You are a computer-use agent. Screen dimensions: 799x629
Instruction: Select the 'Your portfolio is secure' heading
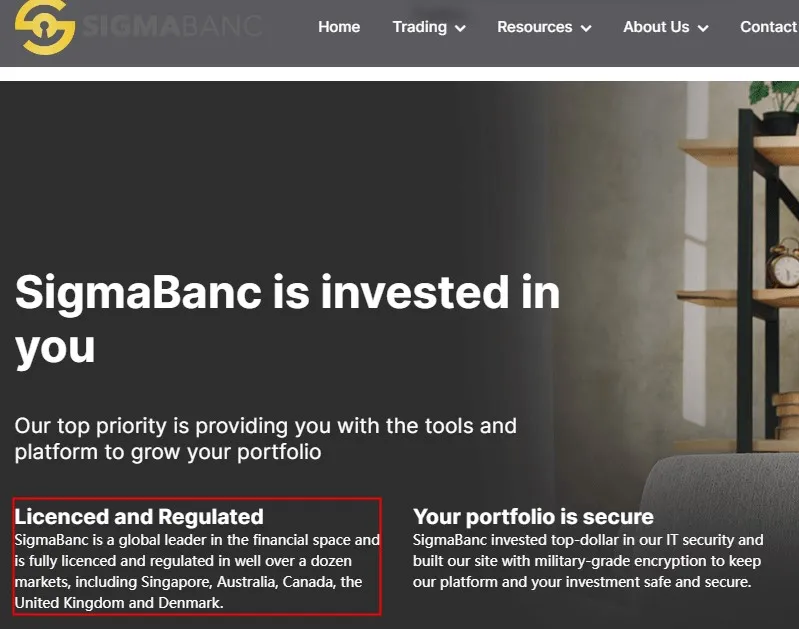tap(533, 516)
